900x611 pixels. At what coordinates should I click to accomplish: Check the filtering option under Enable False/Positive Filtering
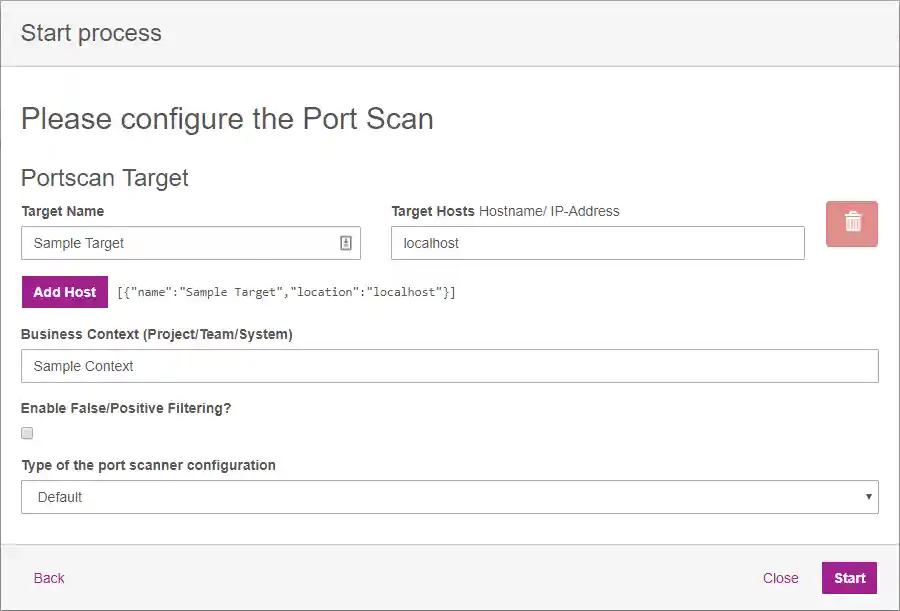26,433
